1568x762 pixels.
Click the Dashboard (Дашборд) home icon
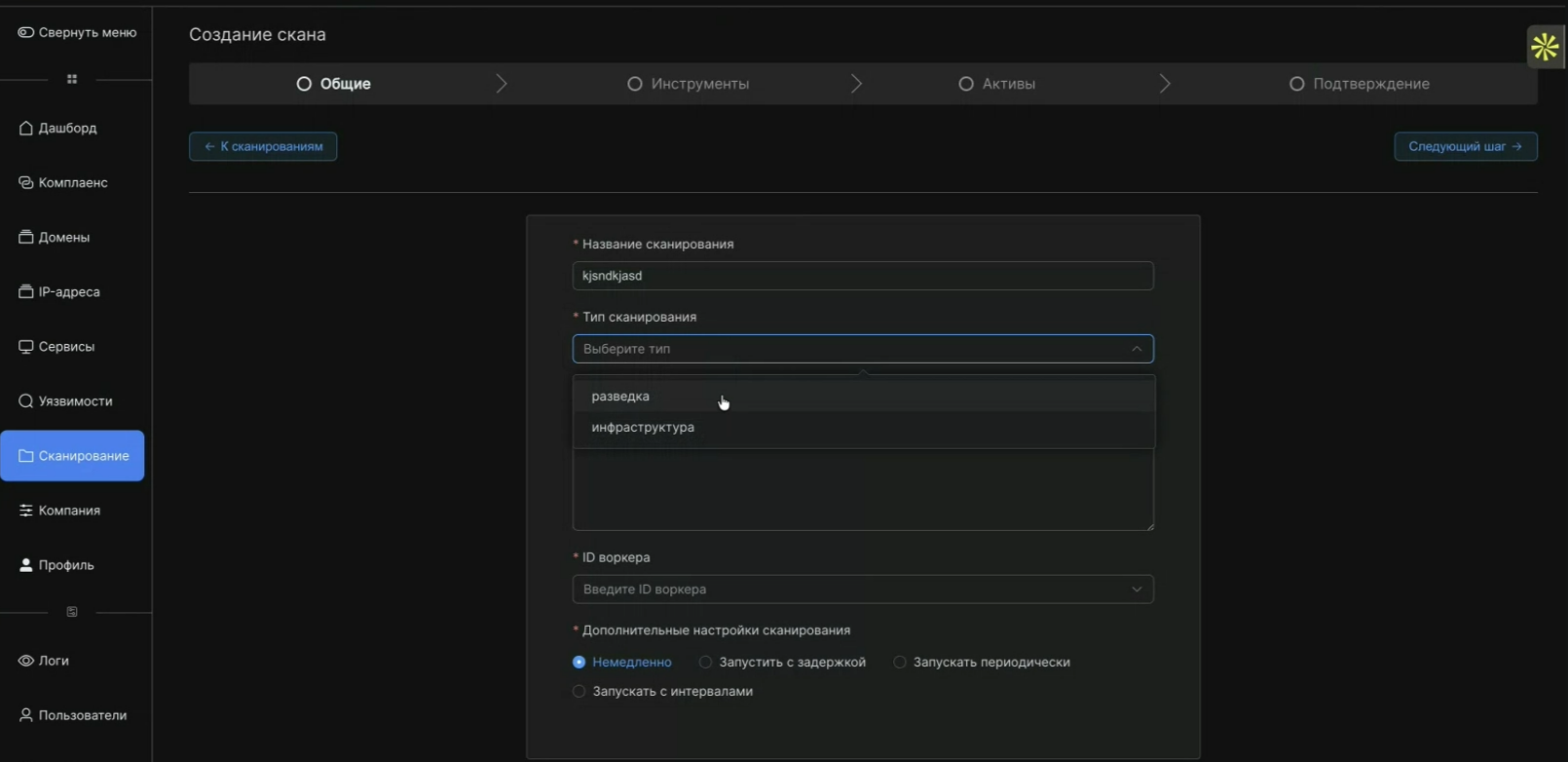pos(26,129)
